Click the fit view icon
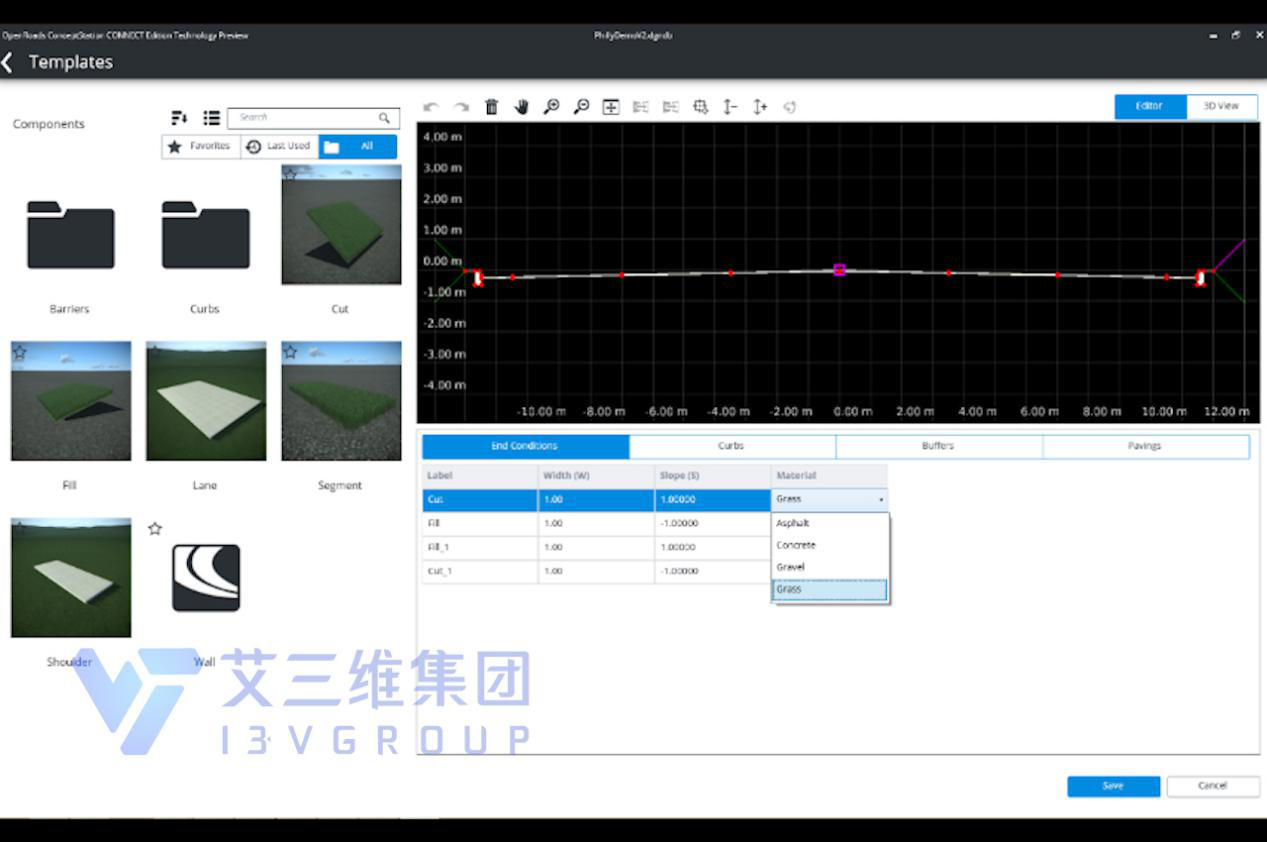Image resolution: width=1267 pixels, height=842 pixels. click(x=611, y=107)
